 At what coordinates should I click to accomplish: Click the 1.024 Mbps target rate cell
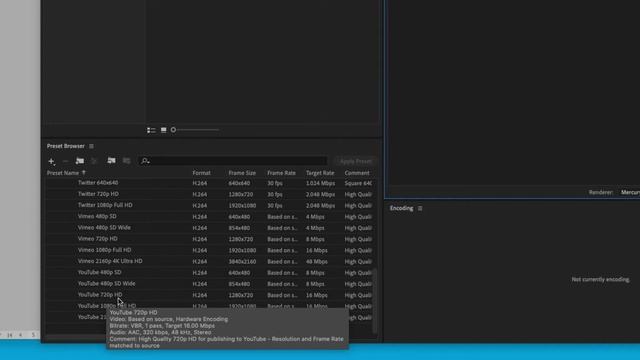[320, 183]
